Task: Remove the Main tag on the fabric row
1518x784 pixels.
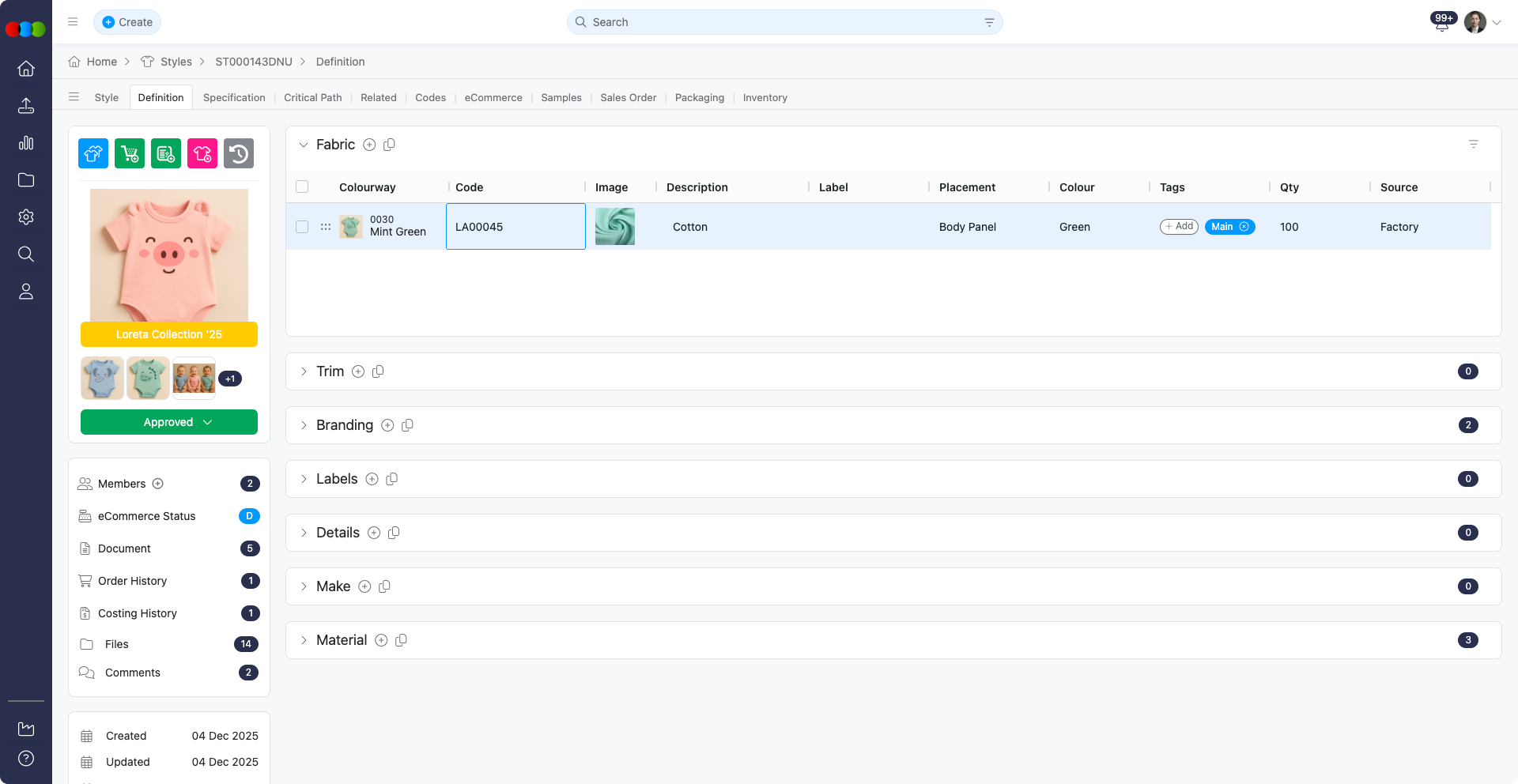Action: [1245, 227]
